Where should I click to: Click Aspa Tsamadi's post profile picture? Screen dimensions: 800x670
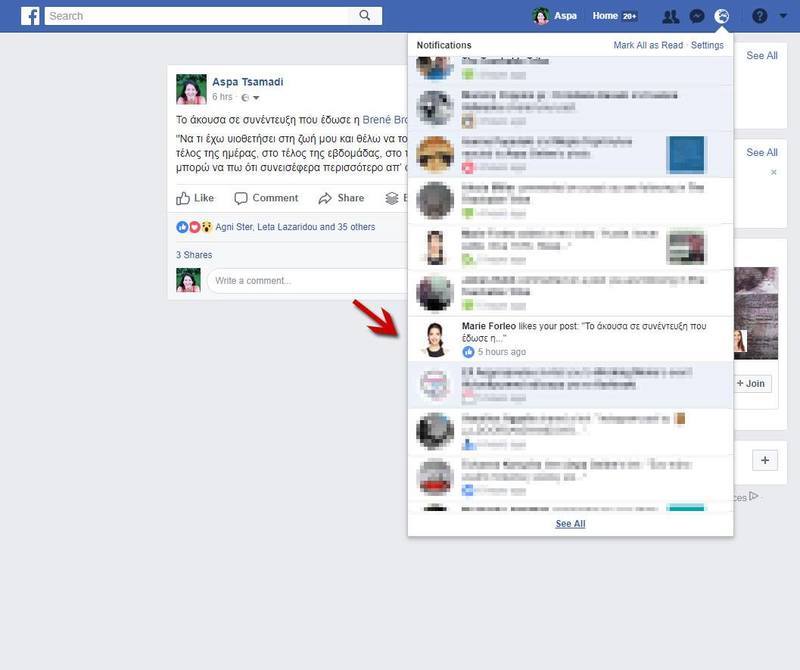(x=191, y=89)
